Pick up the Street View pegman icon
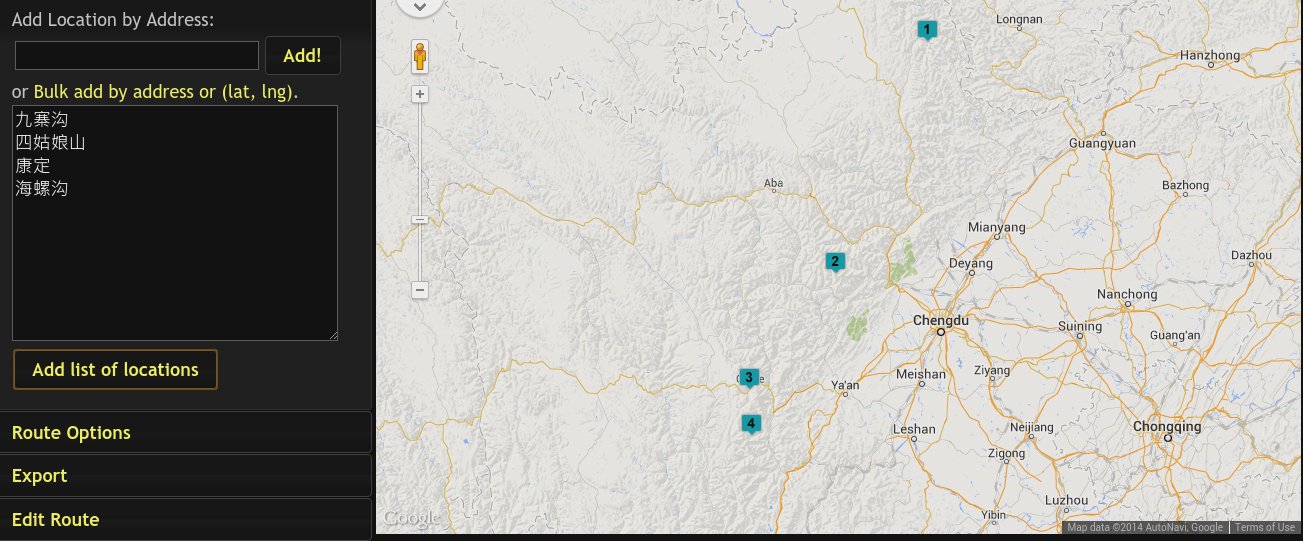The height and width of the screenshot is (541, 1303). click(420, 57)
